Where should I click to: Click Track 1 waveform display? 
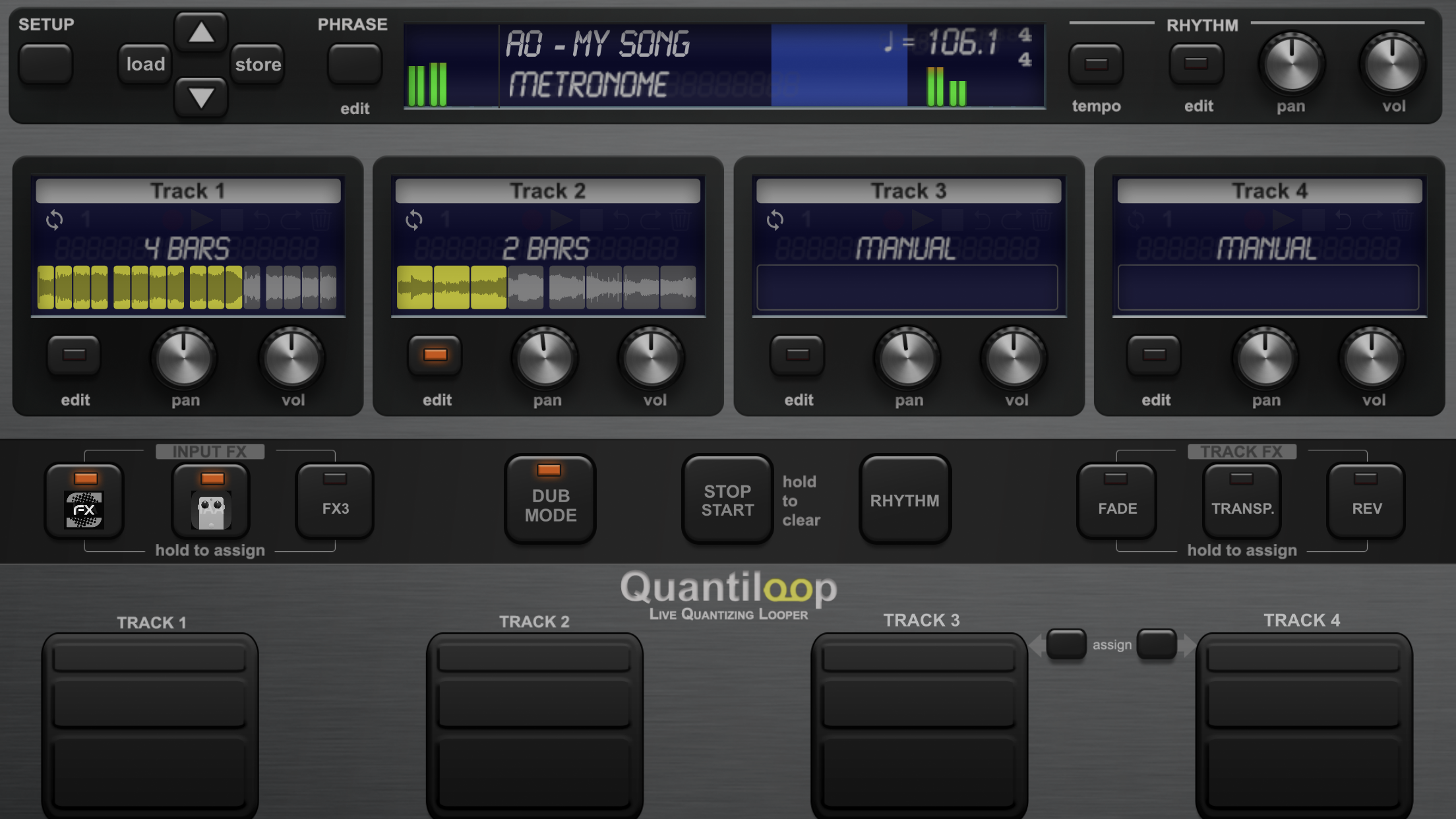187,288
